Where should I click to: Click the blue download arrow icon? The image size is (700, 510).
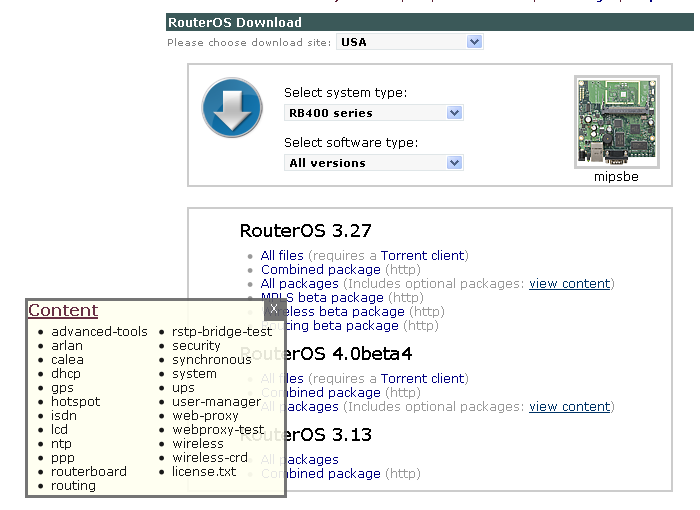pyautogui.click(x=232, y=108)
